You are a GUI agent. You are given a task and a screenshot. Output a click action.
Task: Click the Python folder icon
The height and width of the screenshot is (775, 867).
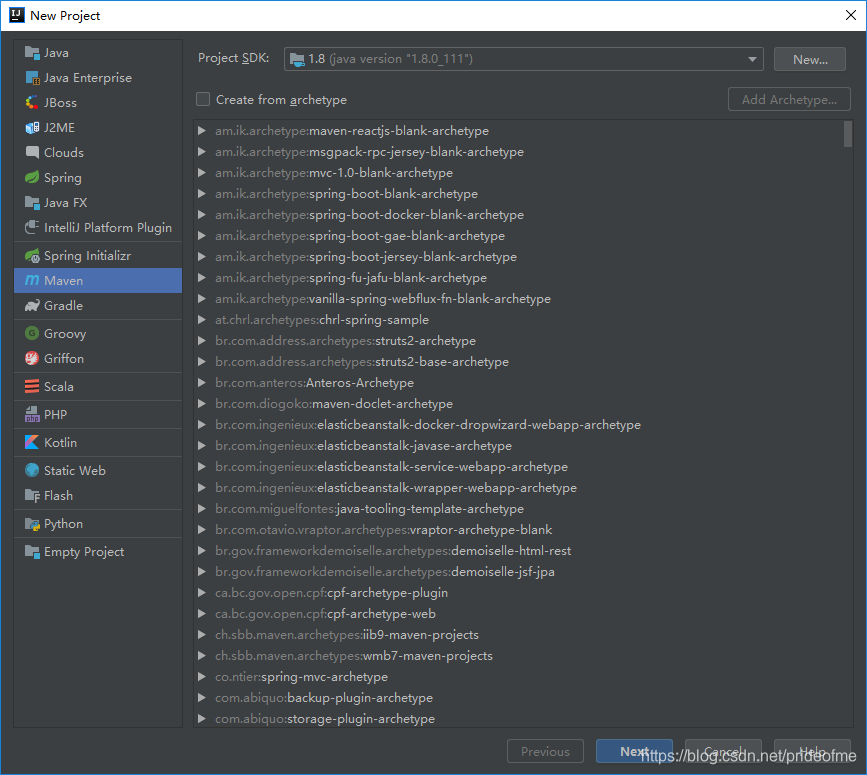click(x=32, y=524)
